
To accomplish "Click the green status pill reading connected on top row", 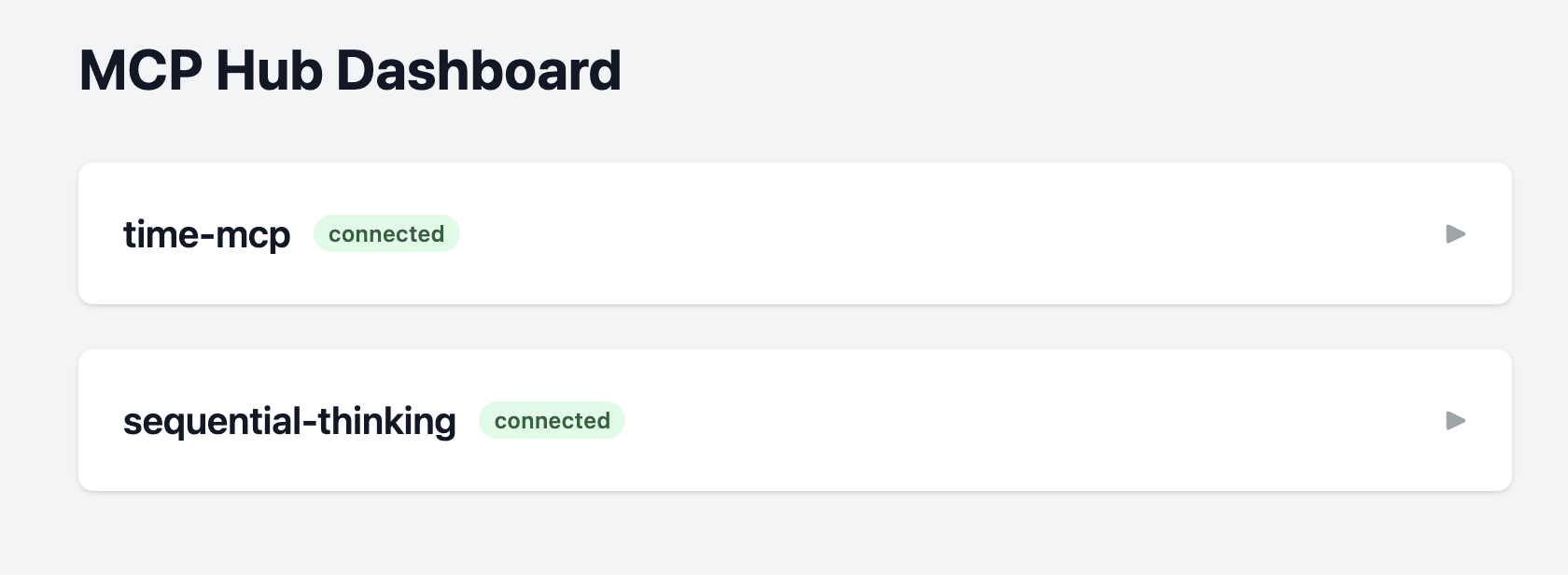I will click(x=386, y=233).
